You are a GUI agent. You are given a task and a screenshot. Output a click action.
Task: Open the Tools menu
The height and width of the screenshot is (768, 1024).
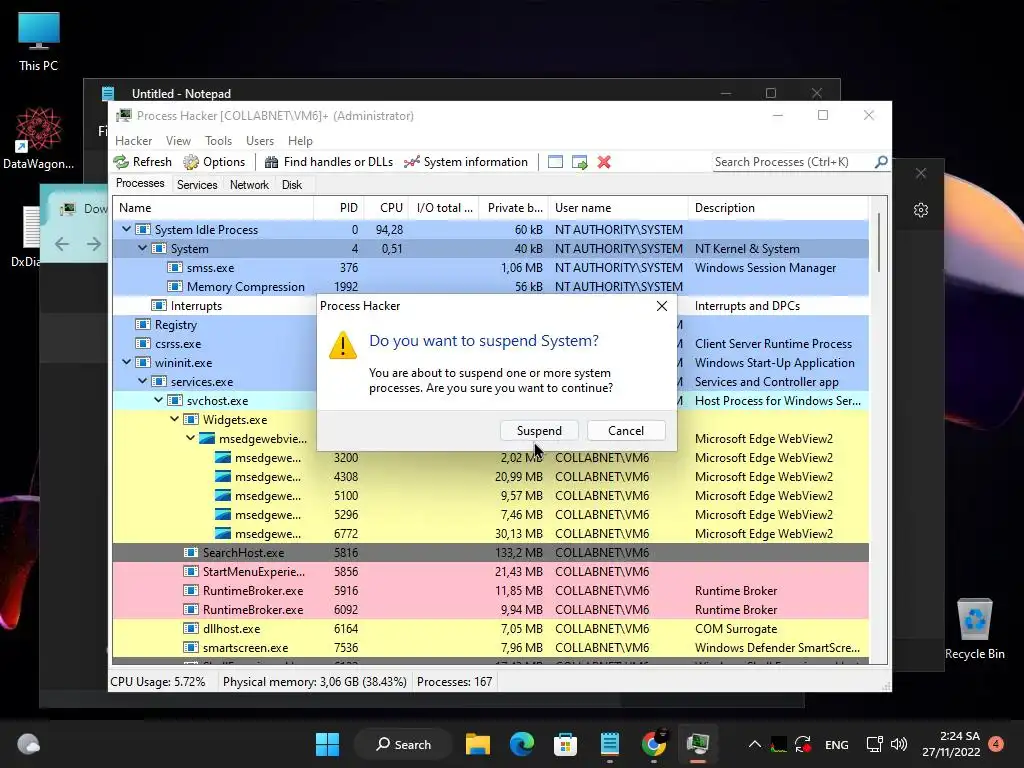click(218, 141)
